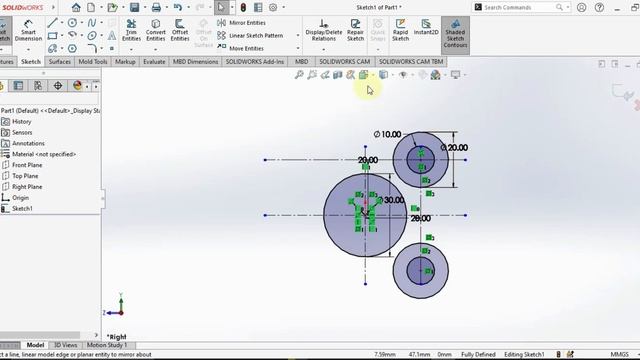The height and width of the screenshot is (360, 640).
Task: Click Instant2D tool
Action: 426,28
